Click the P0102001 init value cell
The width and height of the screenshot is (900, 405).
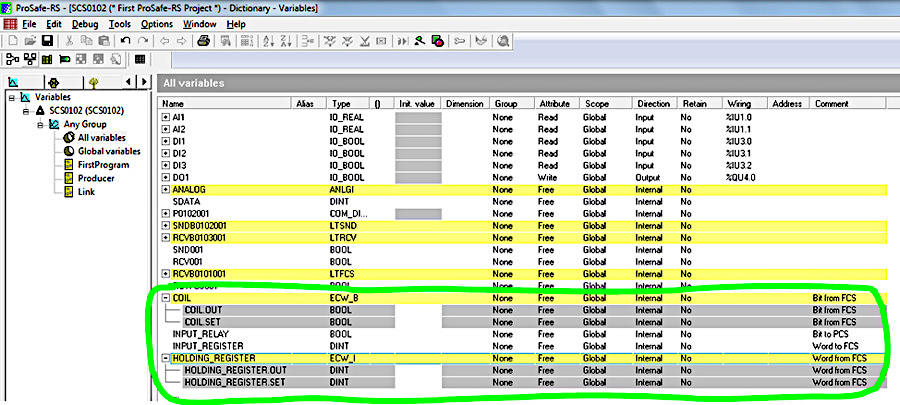coord(418,213)
